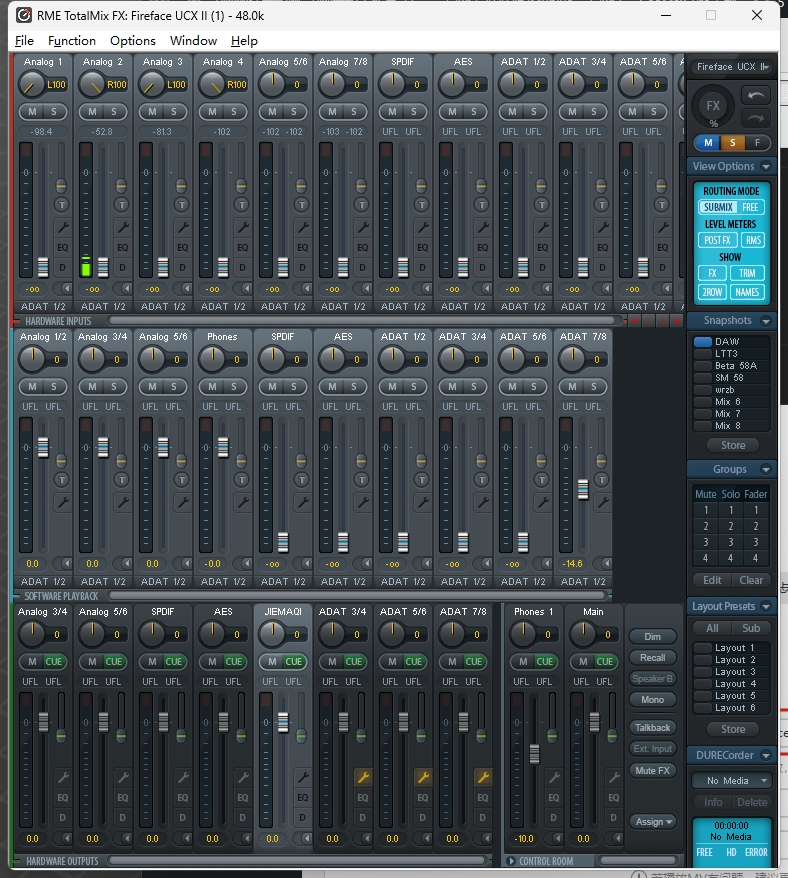Open settings wrench on ADAT 7/8 playback
The height and width of the screenshot is (878, 788).
pos(602,502)
